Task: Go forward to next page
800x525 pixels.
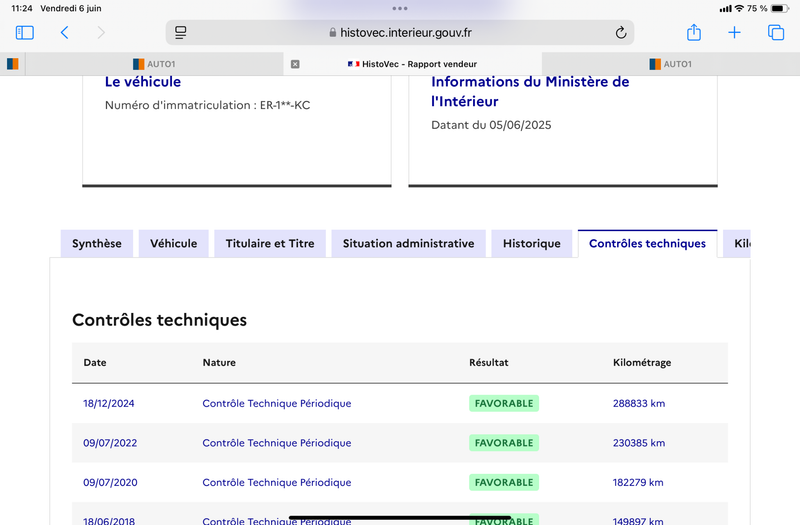Action: click(x=101, y=33)
